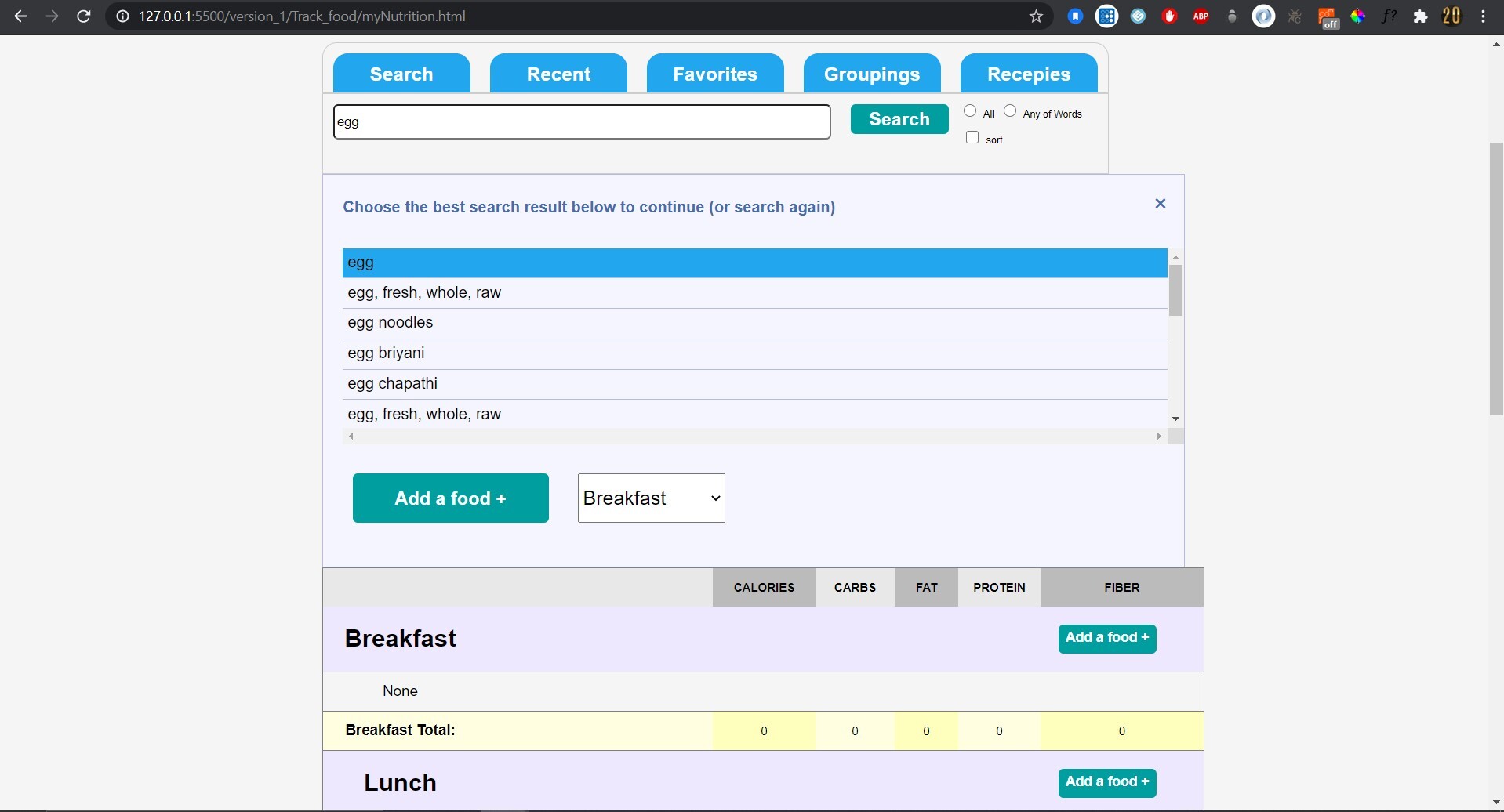Viewport: 1504px width, 812px height.
Task: Select the 'All' radio button
Action: (x=970, y=111)
